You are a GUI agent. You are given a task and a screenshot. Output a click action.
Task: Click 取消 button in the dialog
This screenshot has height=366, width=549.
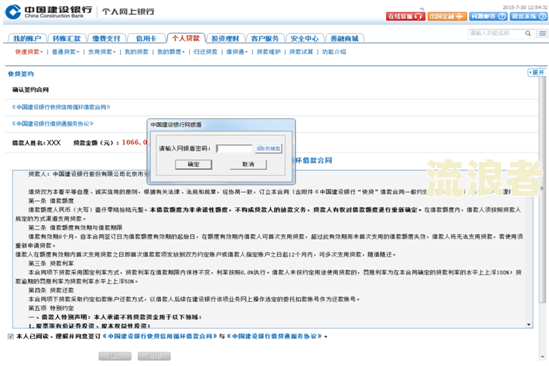click(x=248, y=164)
